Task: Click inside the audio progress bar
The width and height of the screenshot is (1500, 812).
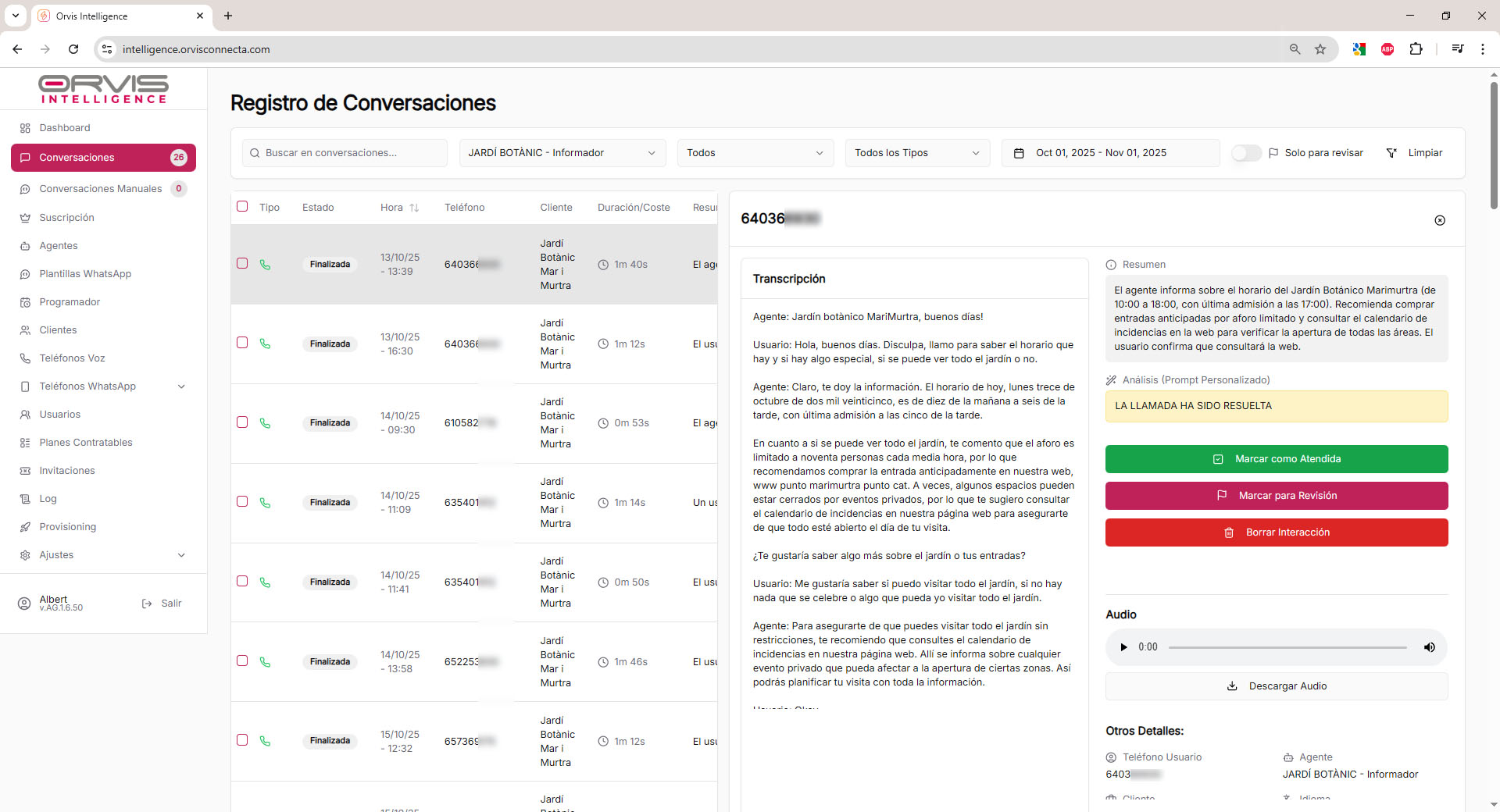Action: [1287, 647]
